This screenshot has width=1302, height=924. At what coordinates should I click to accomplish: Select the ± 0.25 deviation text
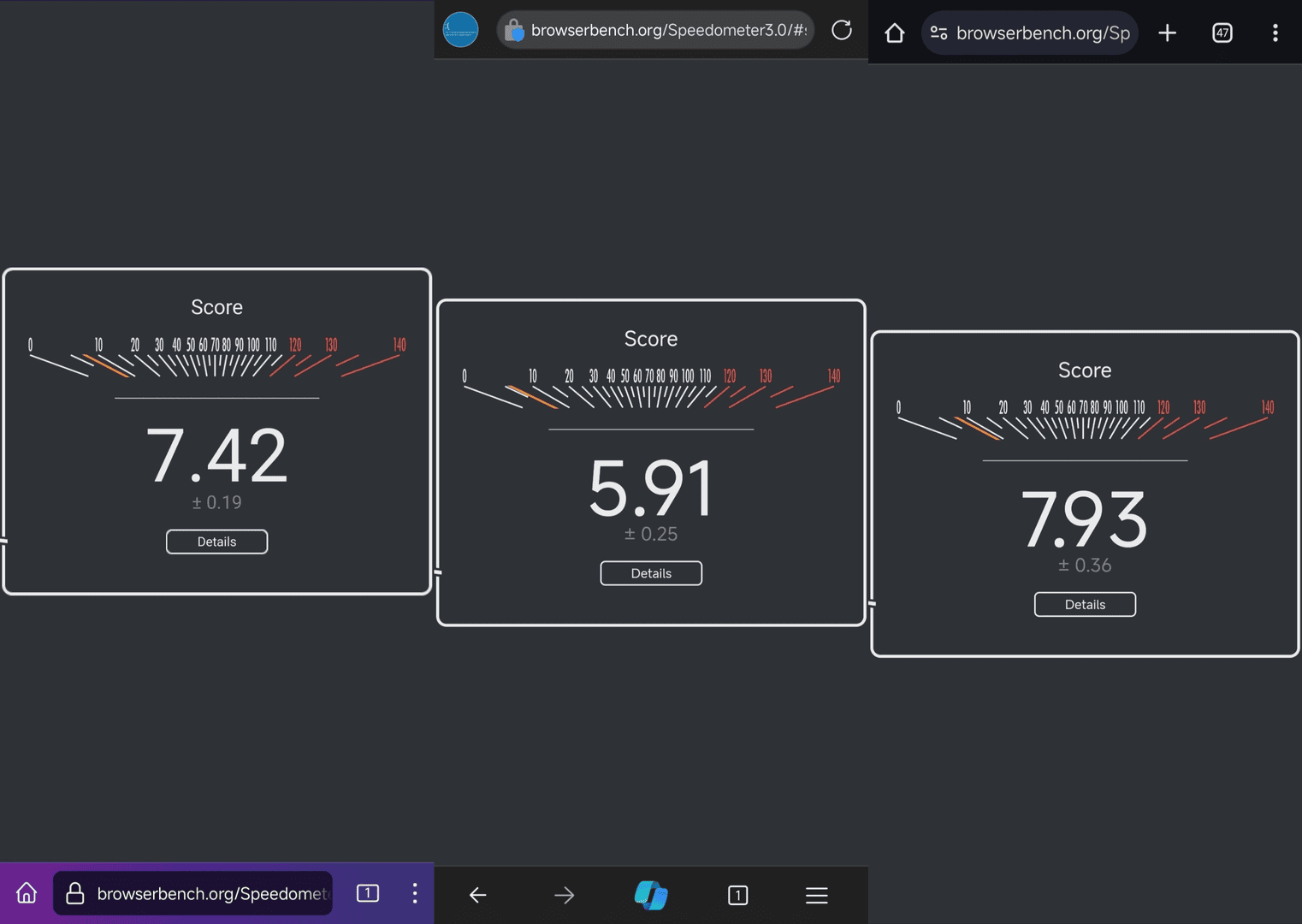pos(651,535)
